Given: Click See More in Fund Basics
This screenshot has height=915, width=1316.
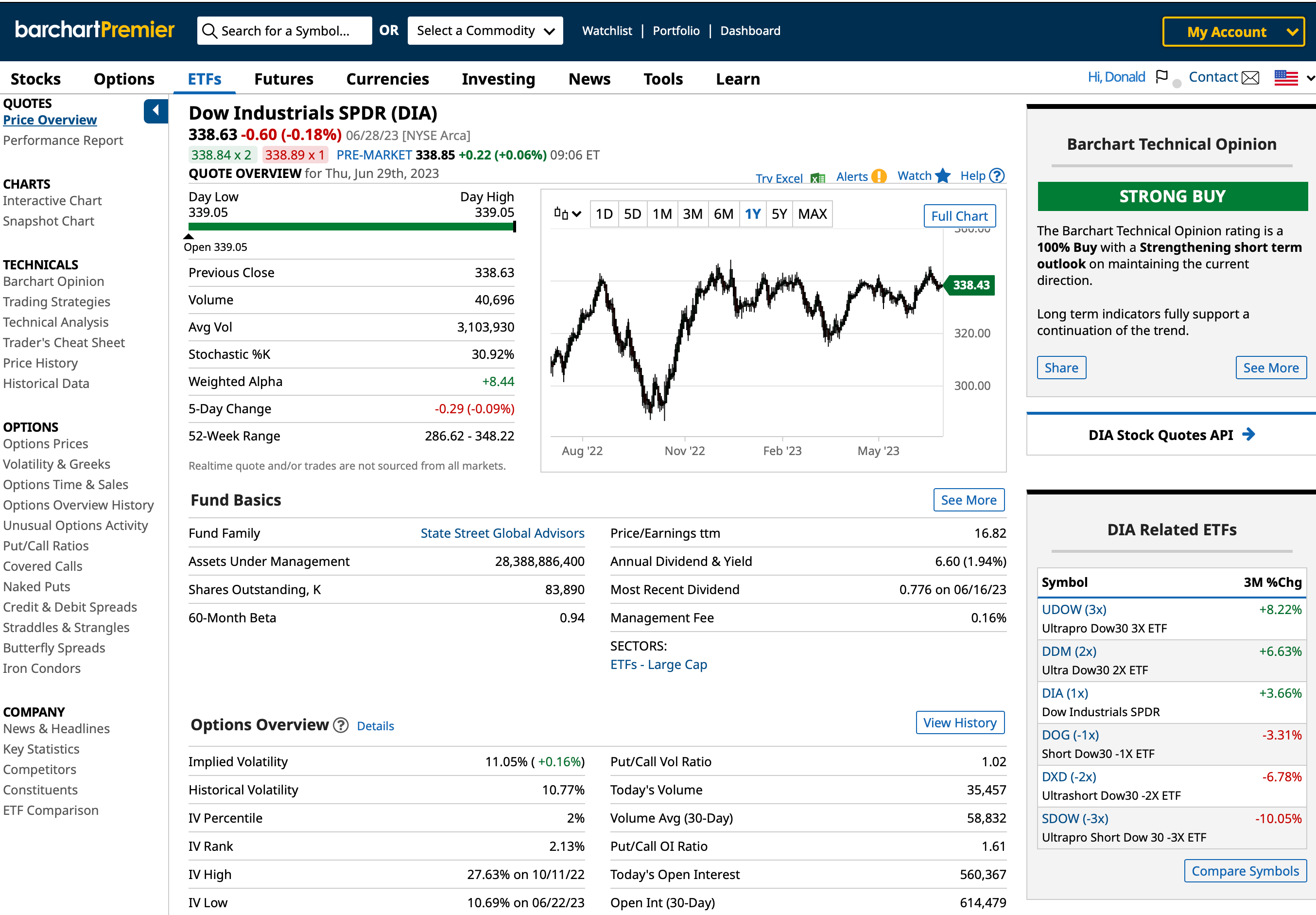Looking at the screenshot, I should [x=968, y=500].
